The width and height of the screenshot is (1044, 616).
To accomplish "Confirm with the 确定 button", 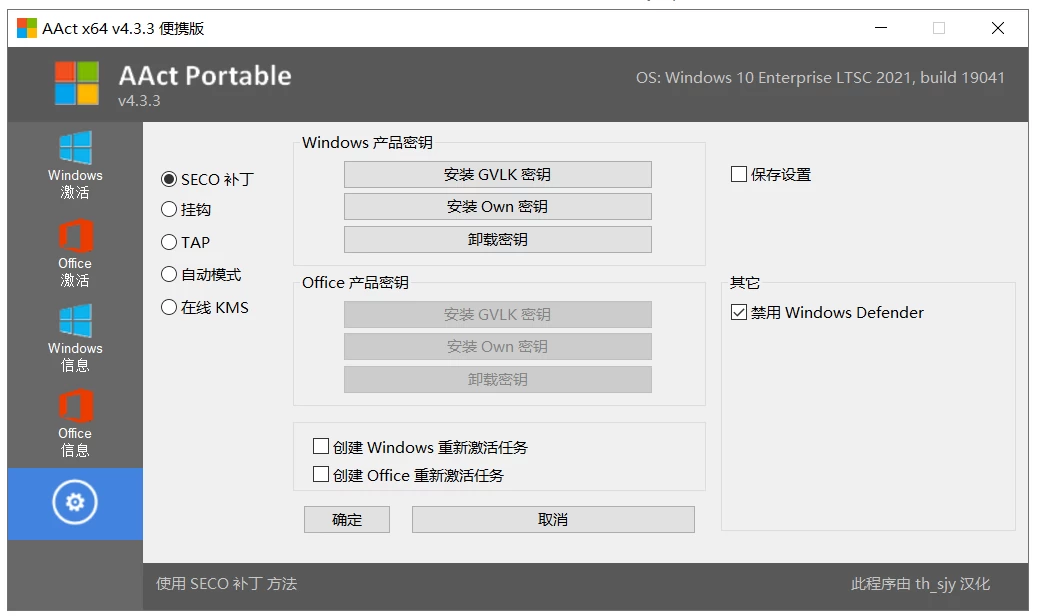I will (346, 519).
